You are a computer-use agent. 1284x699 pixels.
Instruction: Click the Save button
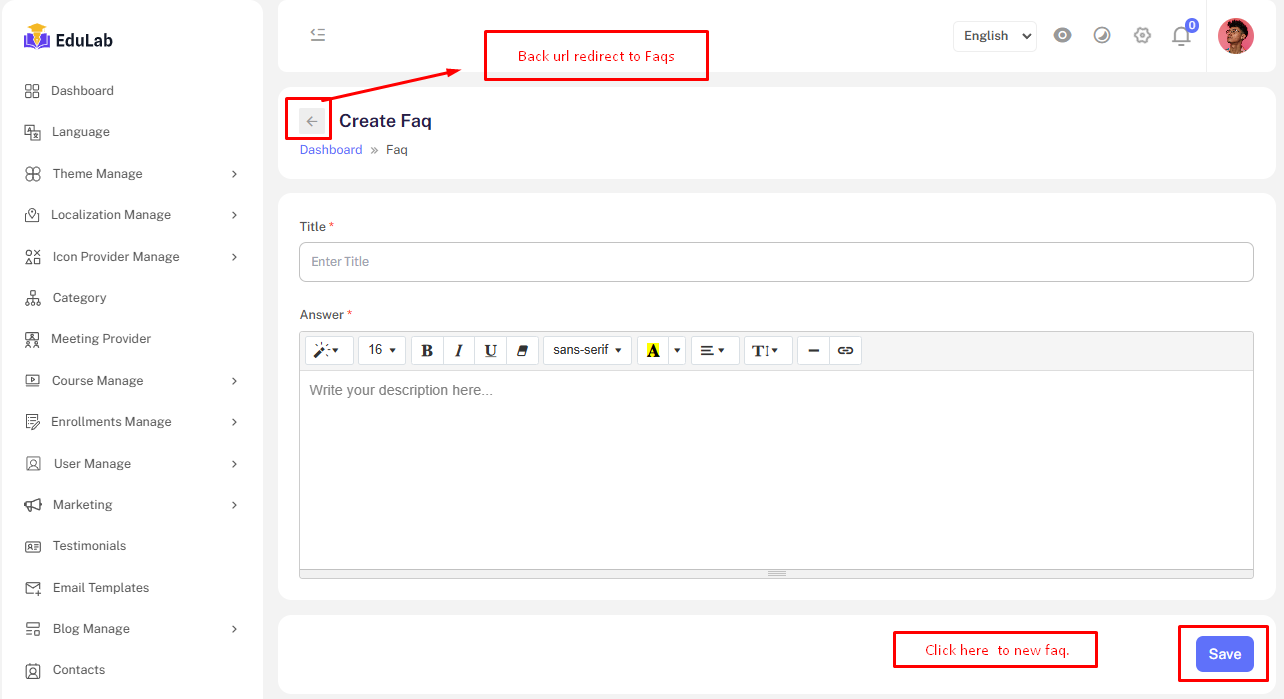pos(1224,654)
